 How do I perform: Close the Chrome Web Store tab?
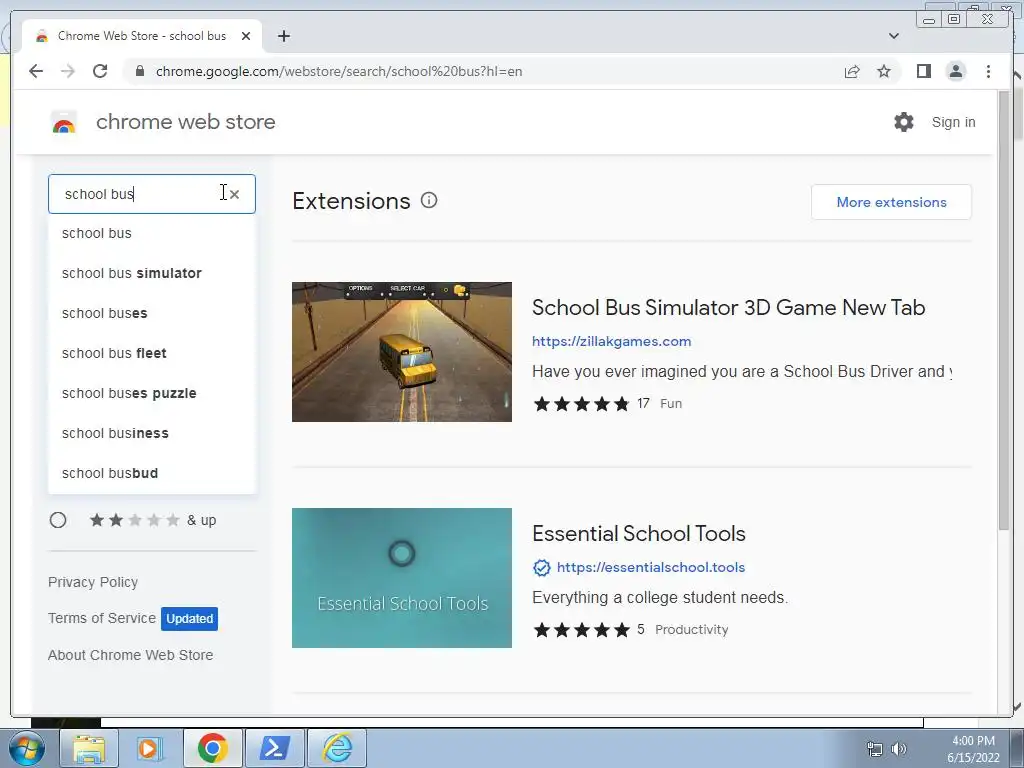(x=246, y=36)
